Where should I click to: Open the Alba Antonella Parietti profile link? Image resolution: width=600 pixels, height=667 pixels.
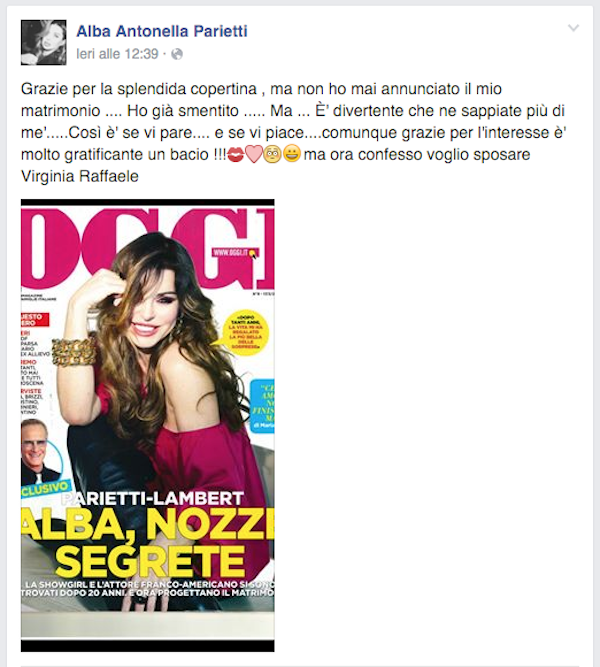(162, 31)
